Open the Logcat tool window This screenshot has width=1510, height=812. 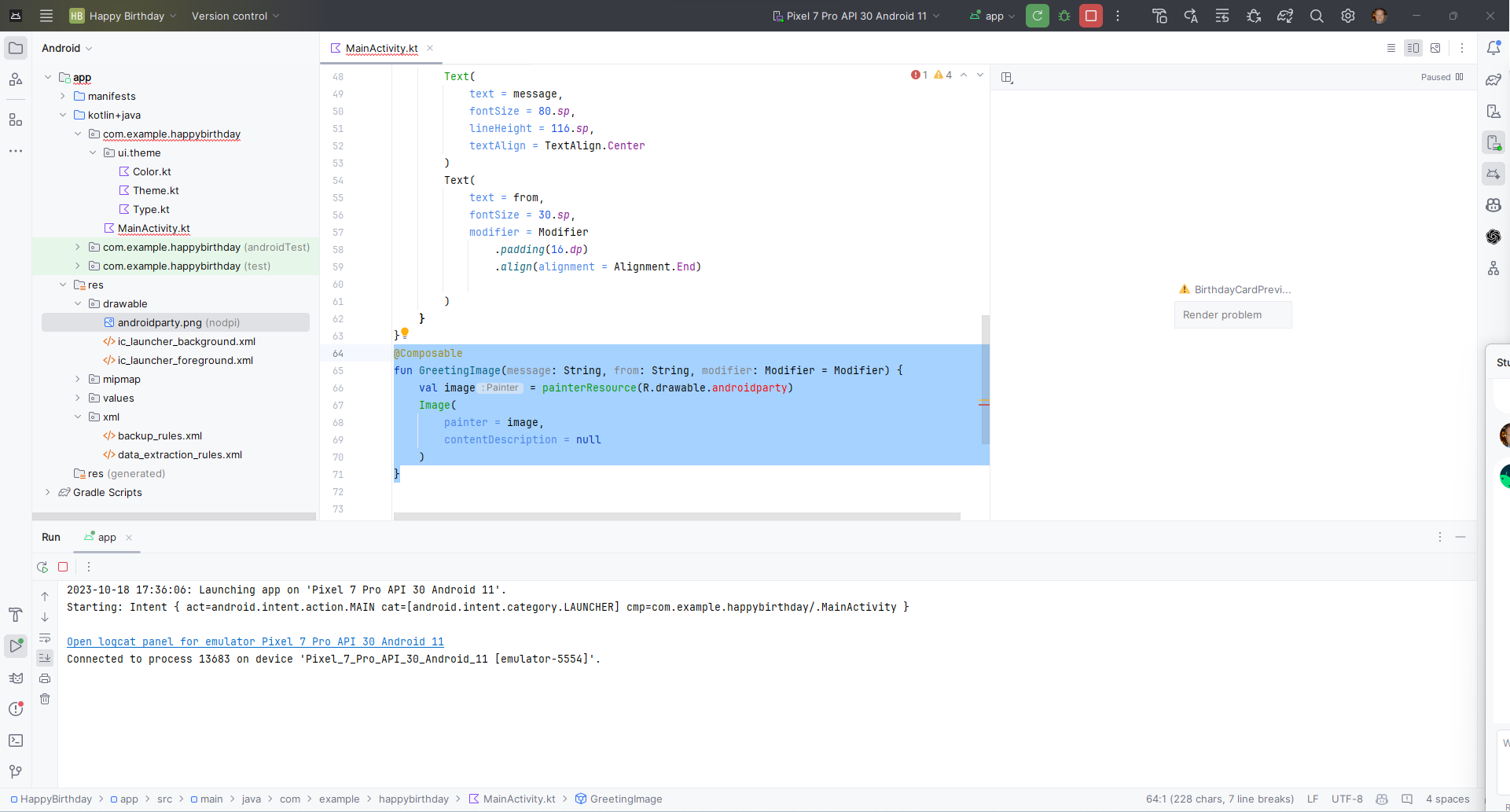(16, 676)
